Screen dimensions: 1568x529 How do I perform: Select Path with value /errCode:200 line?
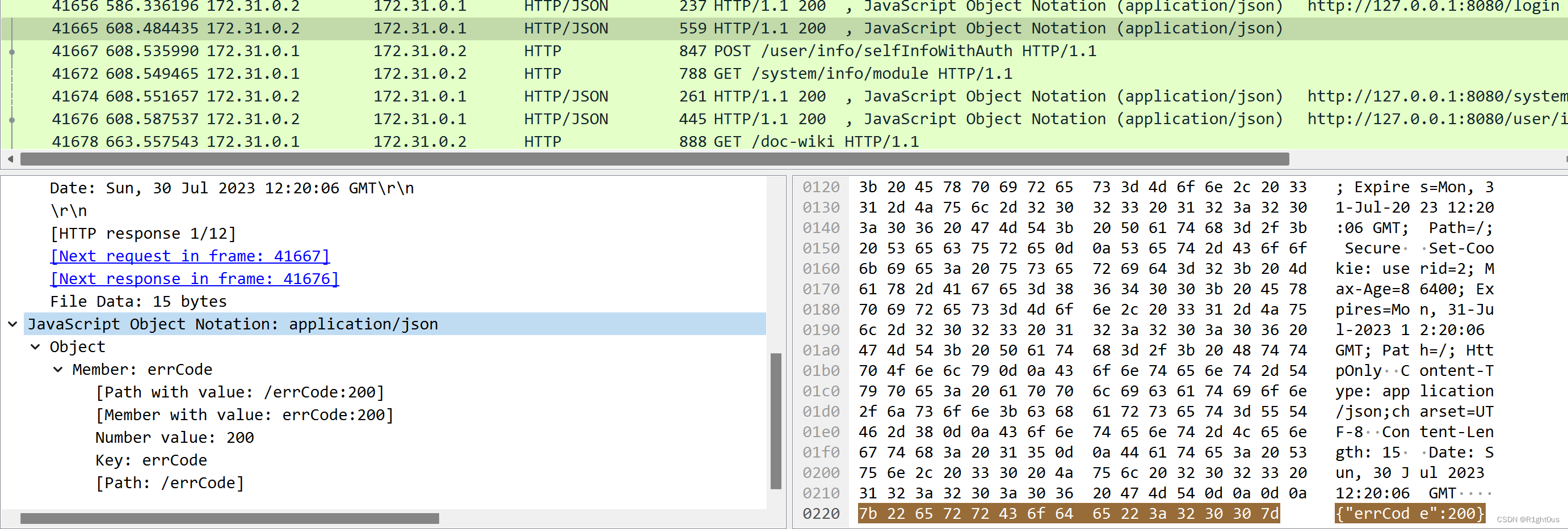coord(240,392)
